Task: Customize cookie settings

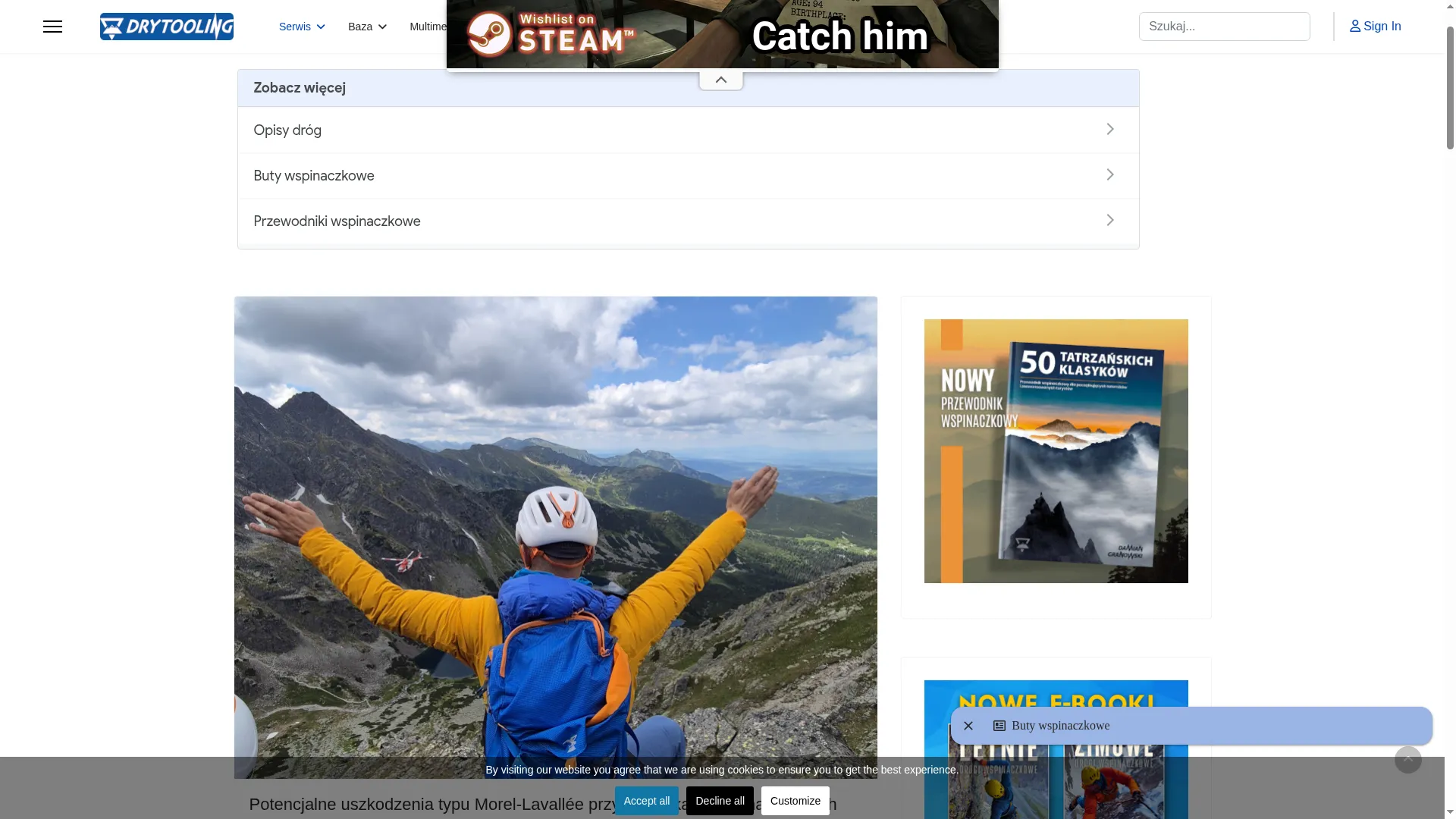Action: [795, 801]
